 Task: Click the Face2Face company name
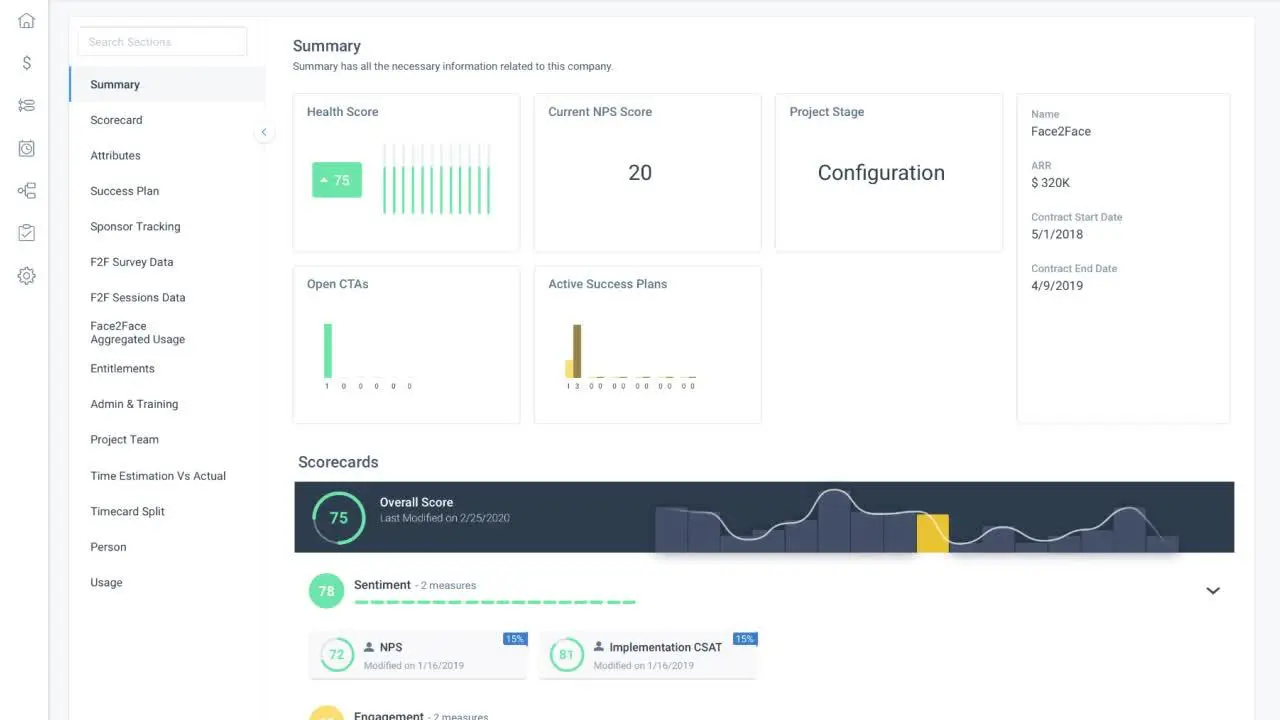1061,131
